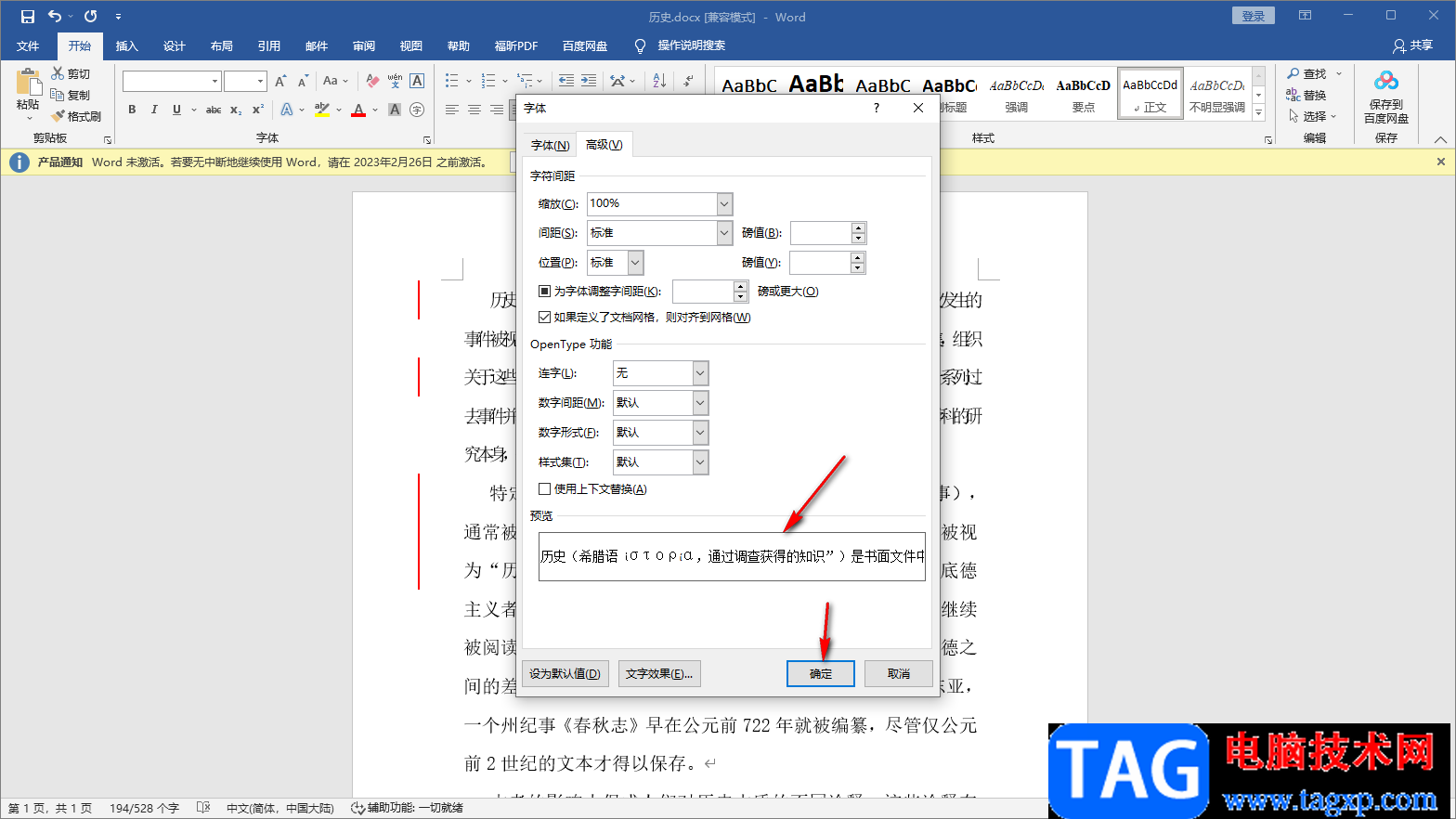1456x819 pixels.
Task: Open the Position (位置) dropdown
Action: click(635, 263)
